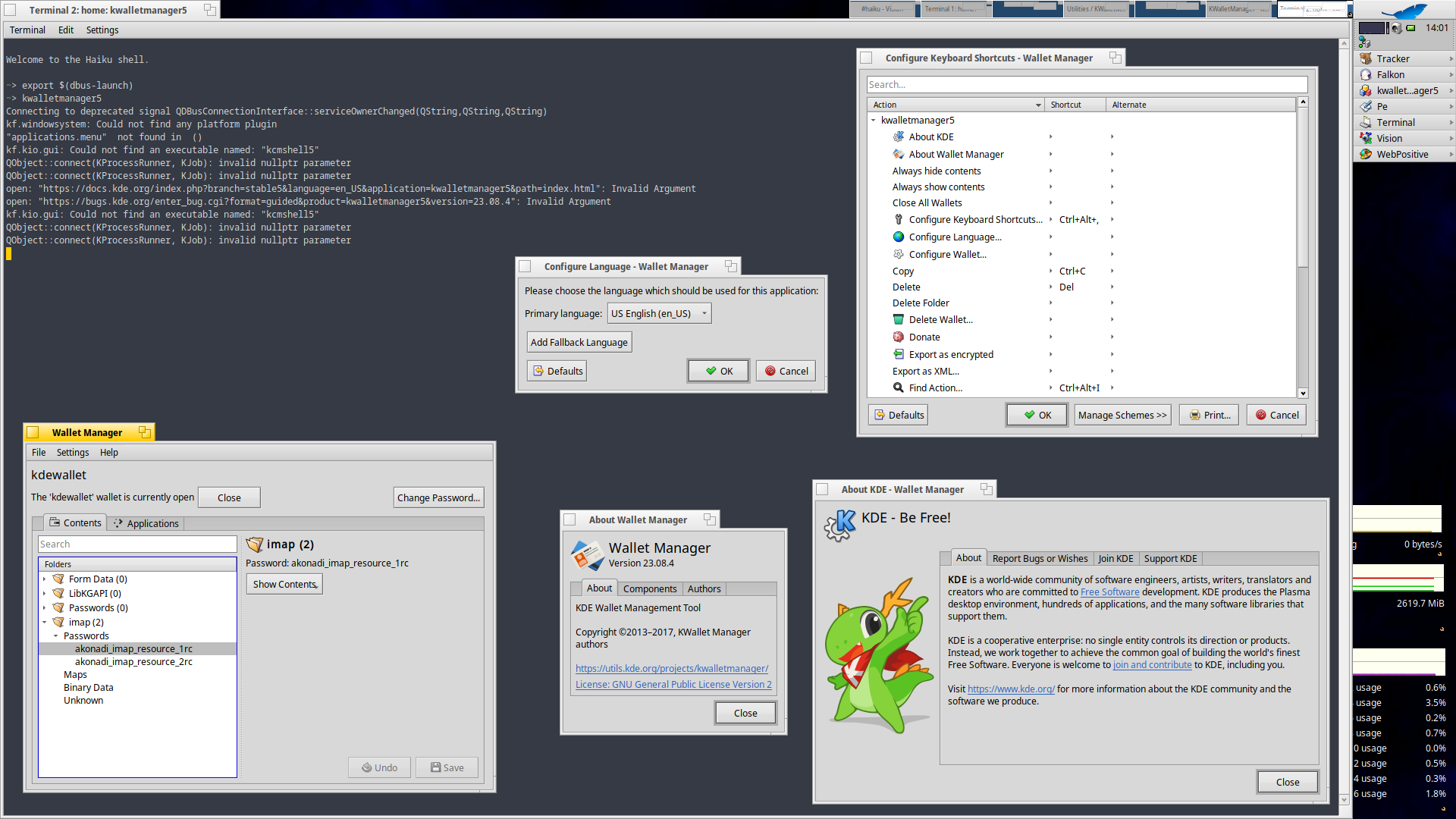Screen dimensions: 1456x819
Task: Click Add Fallback Language button
Action: 579,342
